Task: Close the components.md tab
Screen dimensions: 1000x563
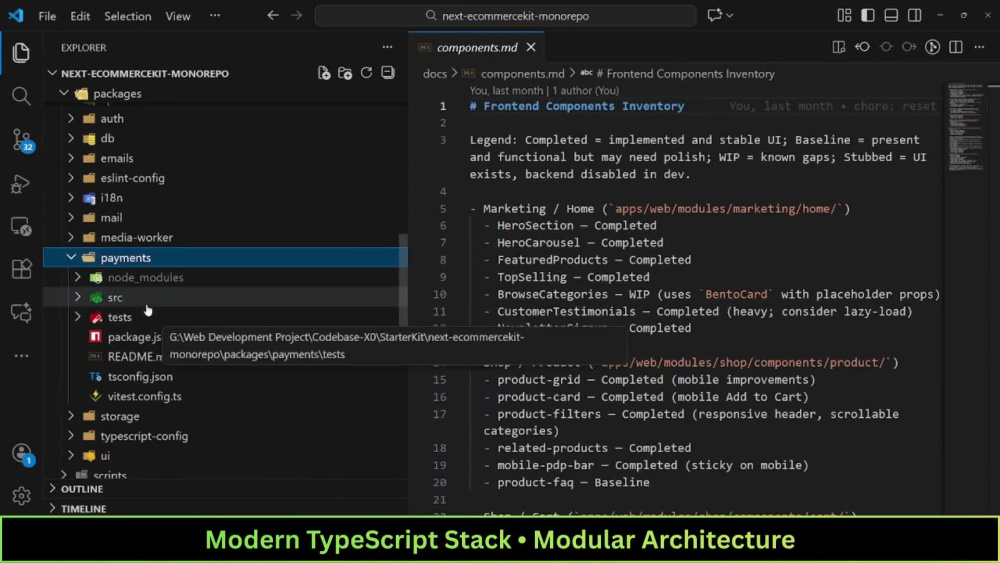Action: pyautogui.click(x=531, y=48)
